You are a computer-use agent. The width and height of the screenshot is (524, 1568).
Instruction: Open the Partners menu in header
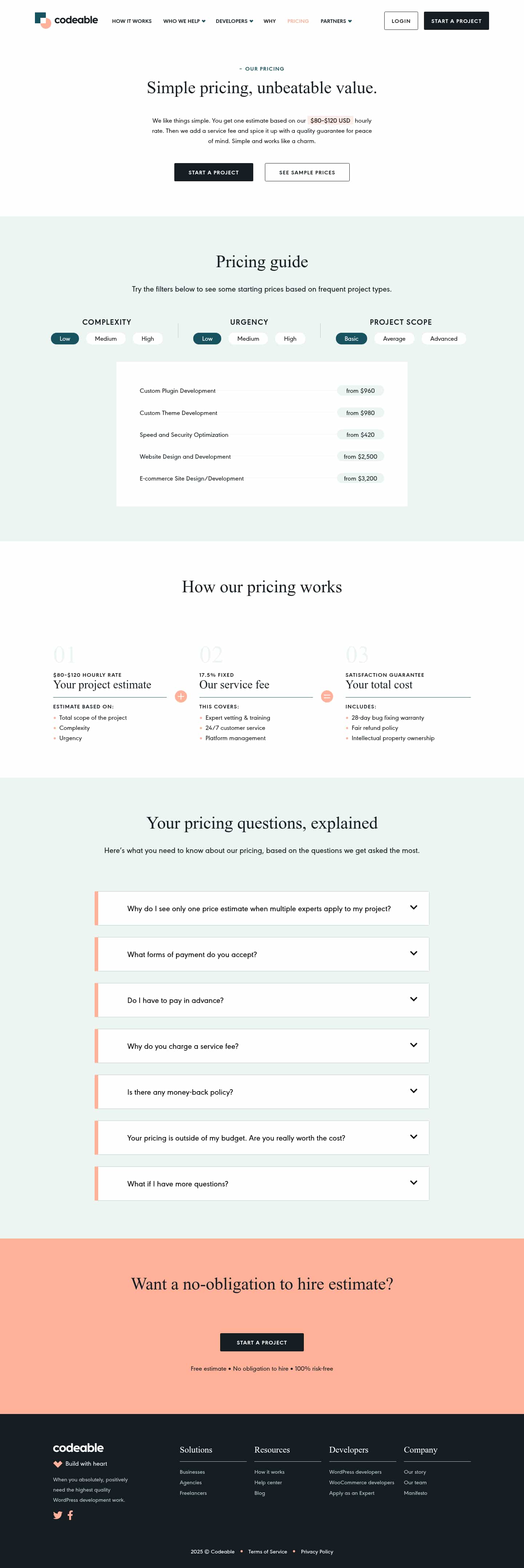click(x=336, y=21)
